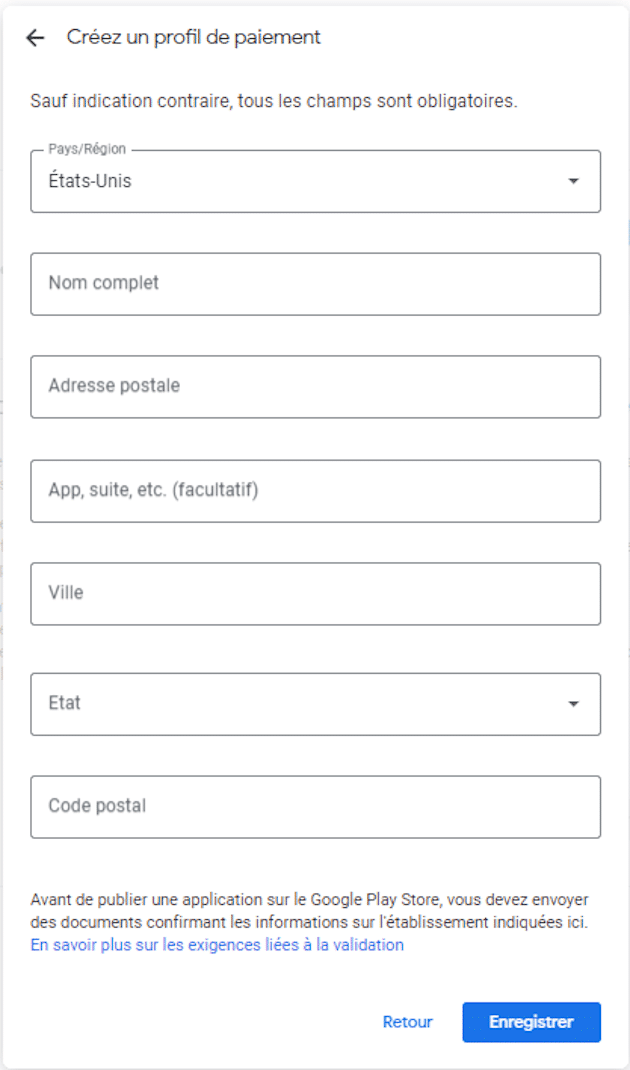630x1070 pixels.
Task: Expand the Etat dropdown list
Action: click(x=315, y=704)
